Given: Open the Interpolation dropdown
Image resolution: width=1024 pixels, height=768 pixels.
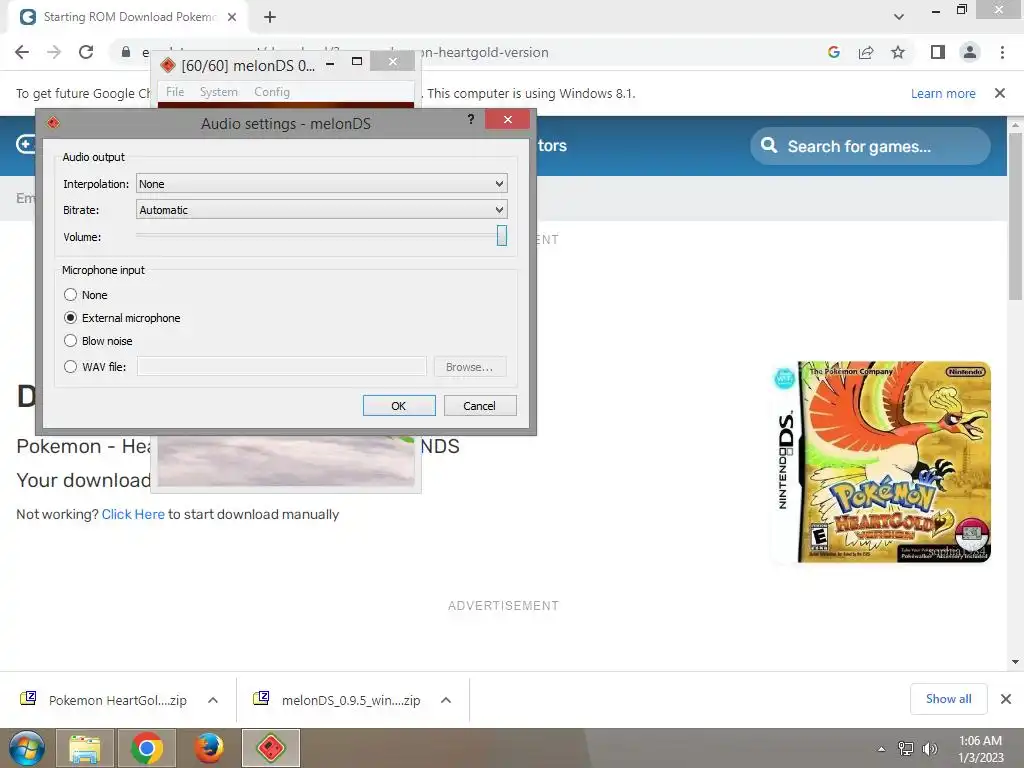Looking at the screenshot, I should [321, 184].
